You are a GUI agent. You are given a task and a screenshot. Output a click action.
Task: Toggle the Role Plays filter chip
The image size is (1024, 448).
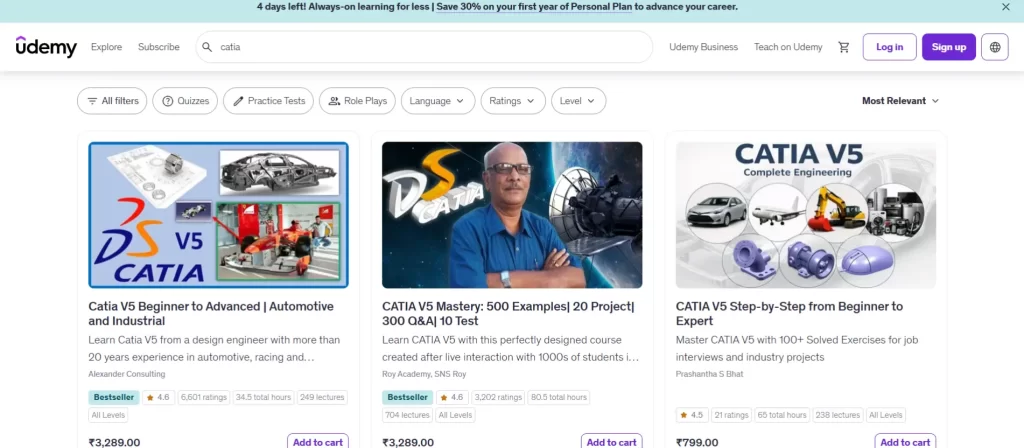point(357,101)
